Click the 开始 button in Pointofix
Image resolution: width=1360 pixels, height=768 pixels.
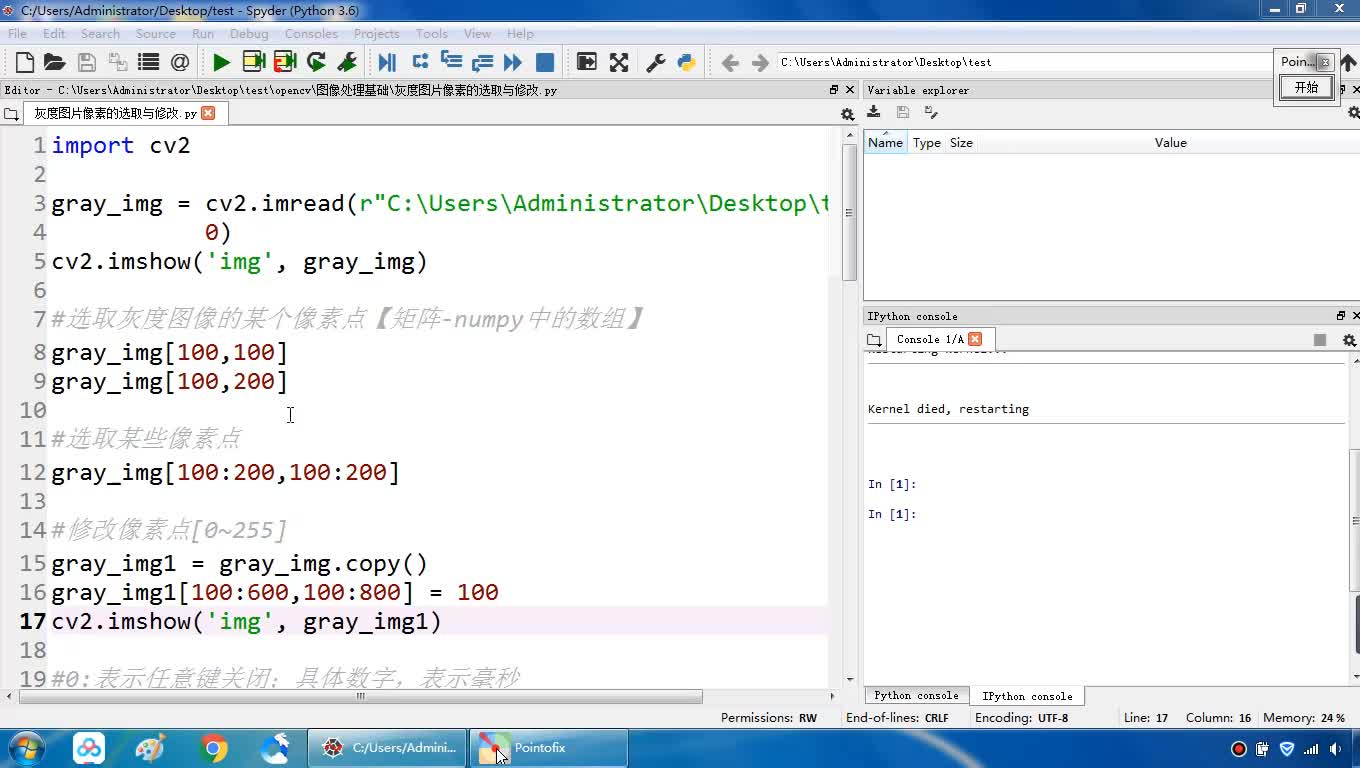click(1306, 88)
